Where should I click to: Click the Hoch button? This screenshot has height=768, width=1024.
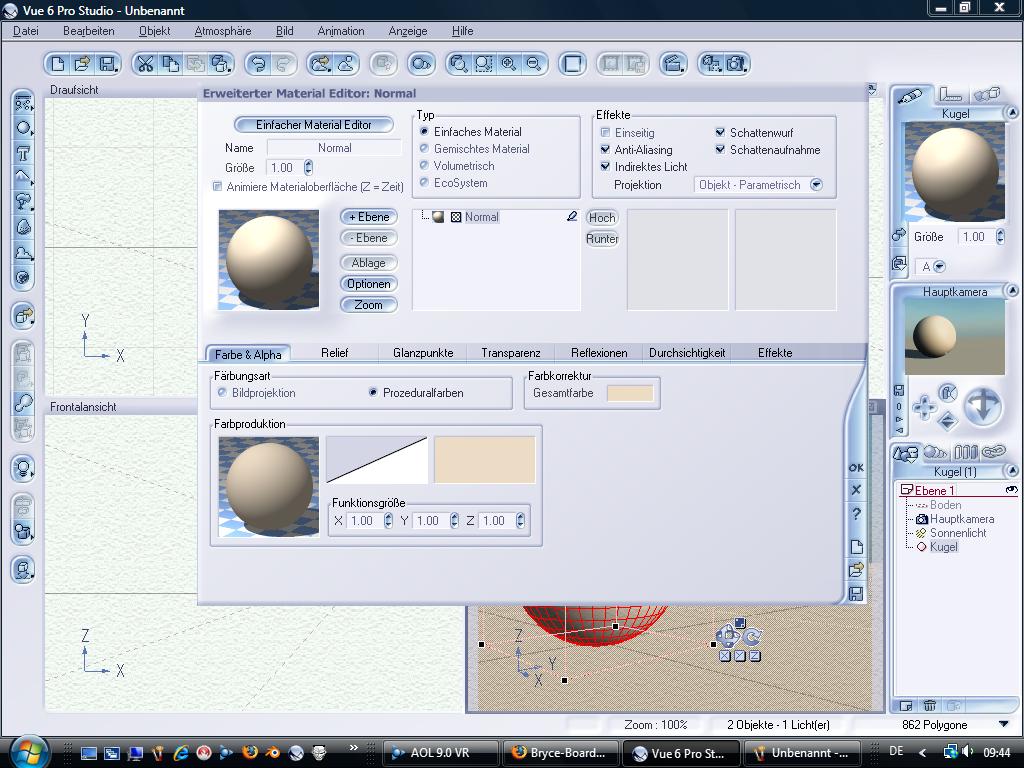[x=602, y=217]
